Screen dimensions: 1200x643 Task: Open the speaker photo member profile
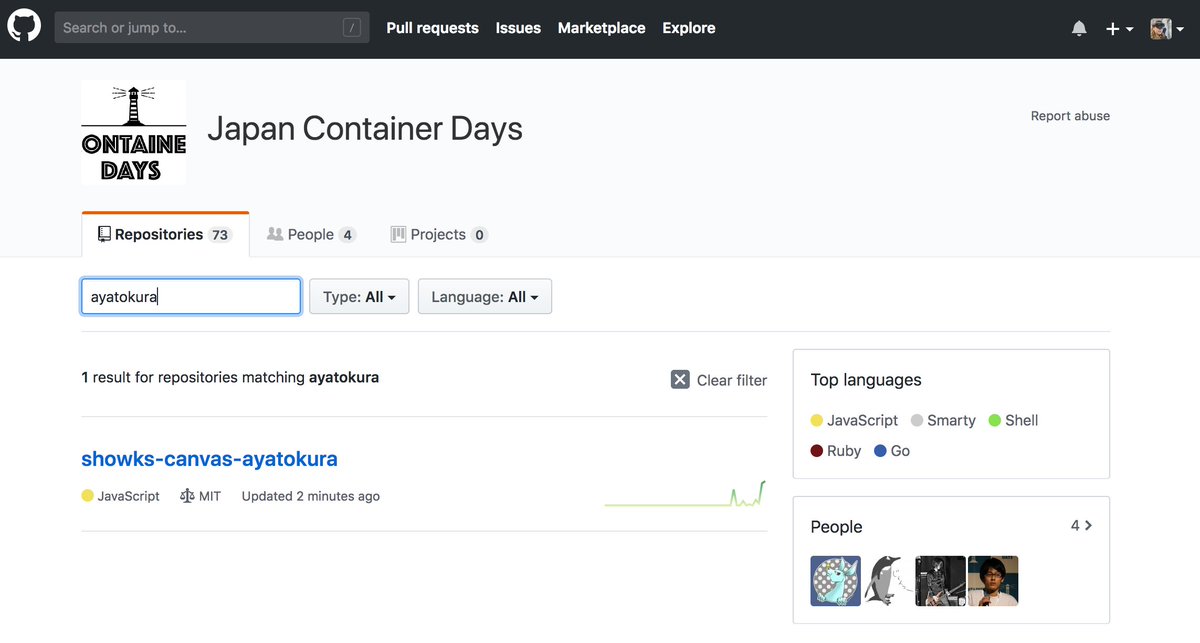[993, 581]
